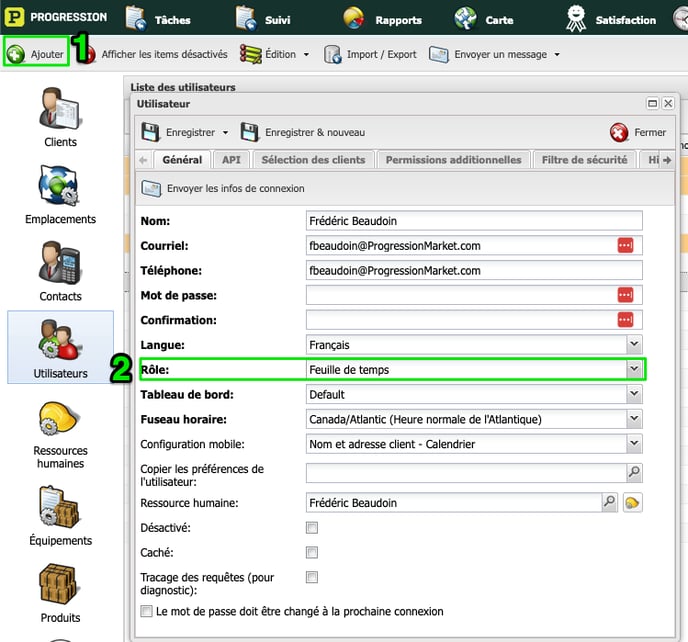The width and height of the screenshot is (688, 642).
Task: Open the Rôle dropdown
Action: (634, 369)
